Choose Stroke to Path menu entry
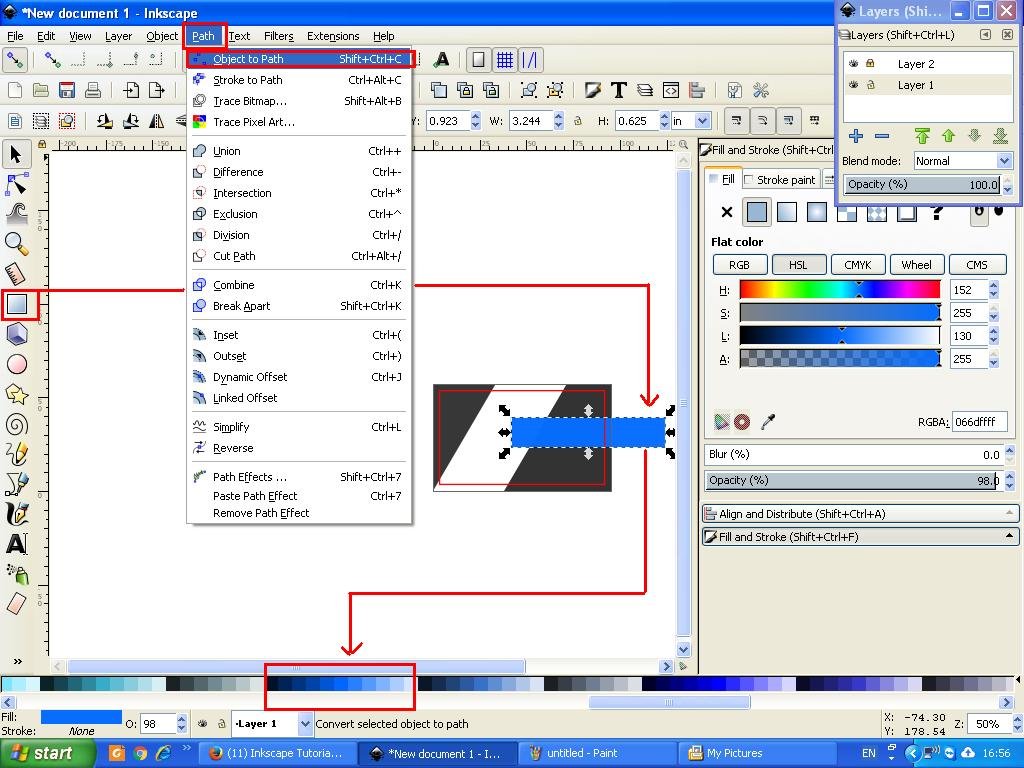Image resolution: width=1024 pixels, height=768 pixels. pos(298,80)
